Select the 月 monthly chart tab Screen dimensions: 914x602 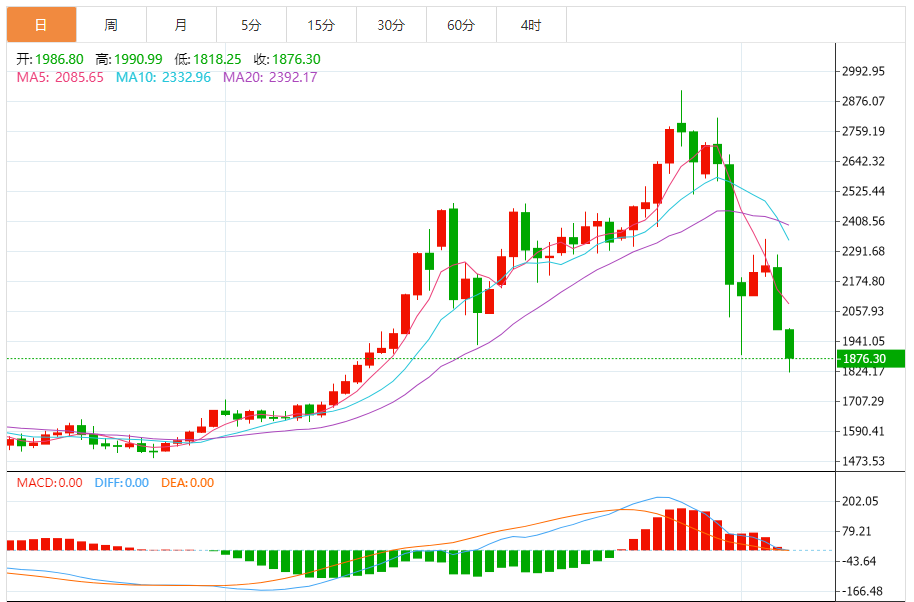tap(180, 25)
